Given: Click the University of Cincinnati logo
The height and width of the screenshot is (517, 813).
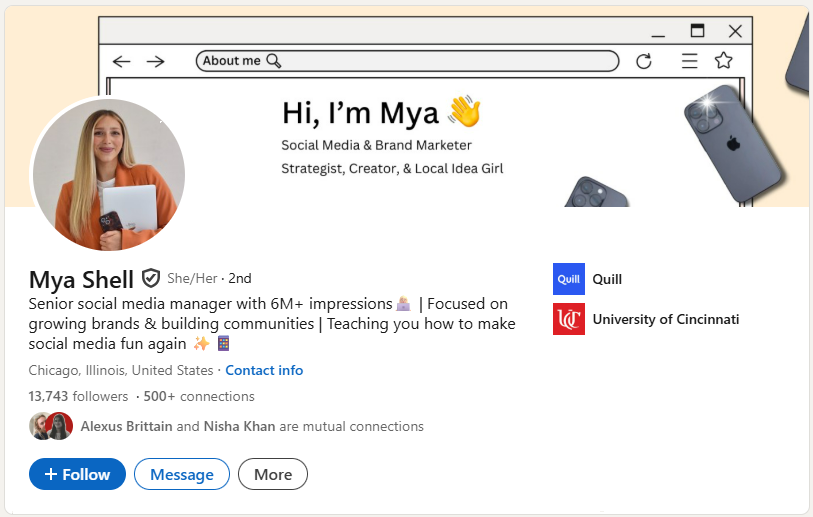Looking at the screenshot, I should pyautogui.click(x=568, y=319).
